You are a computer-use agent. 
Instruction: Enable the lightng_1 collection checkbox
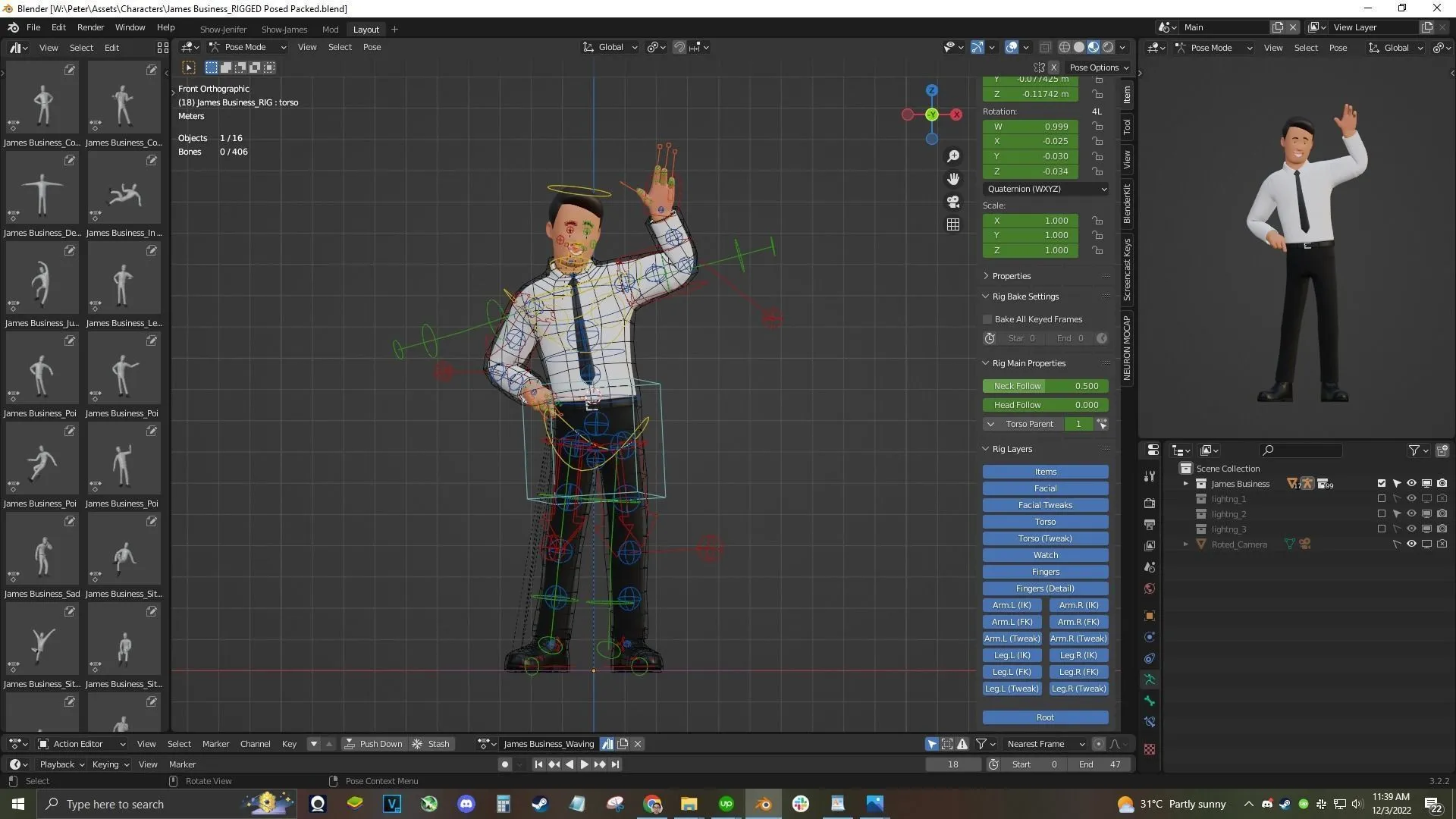tap(1382, 498)
